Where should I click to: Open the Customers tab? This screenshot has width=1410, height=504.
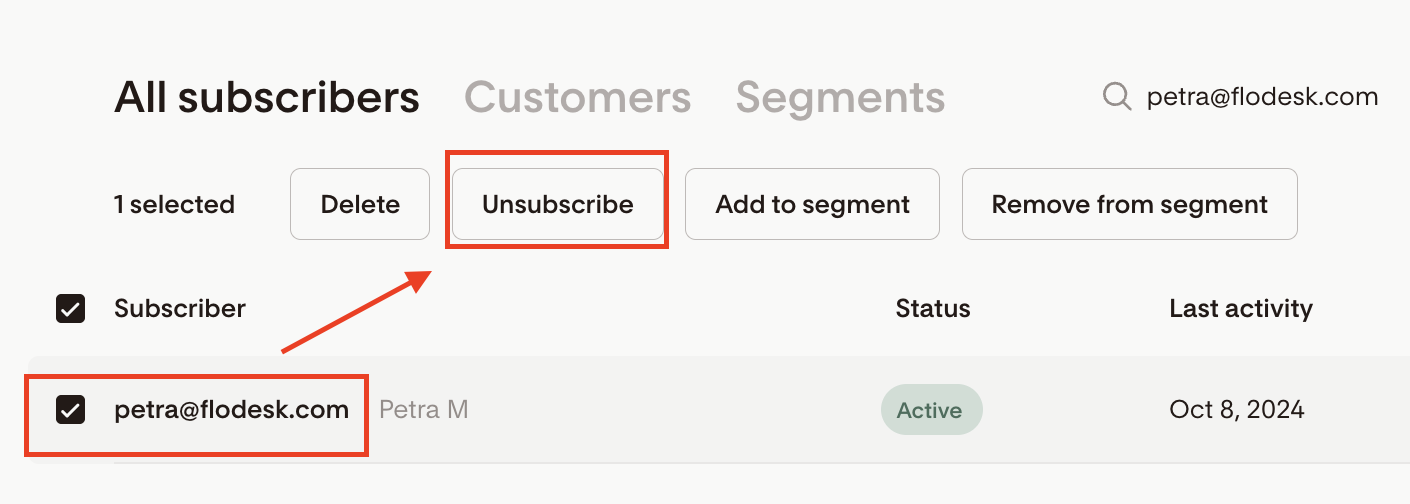tap(577, 97)
